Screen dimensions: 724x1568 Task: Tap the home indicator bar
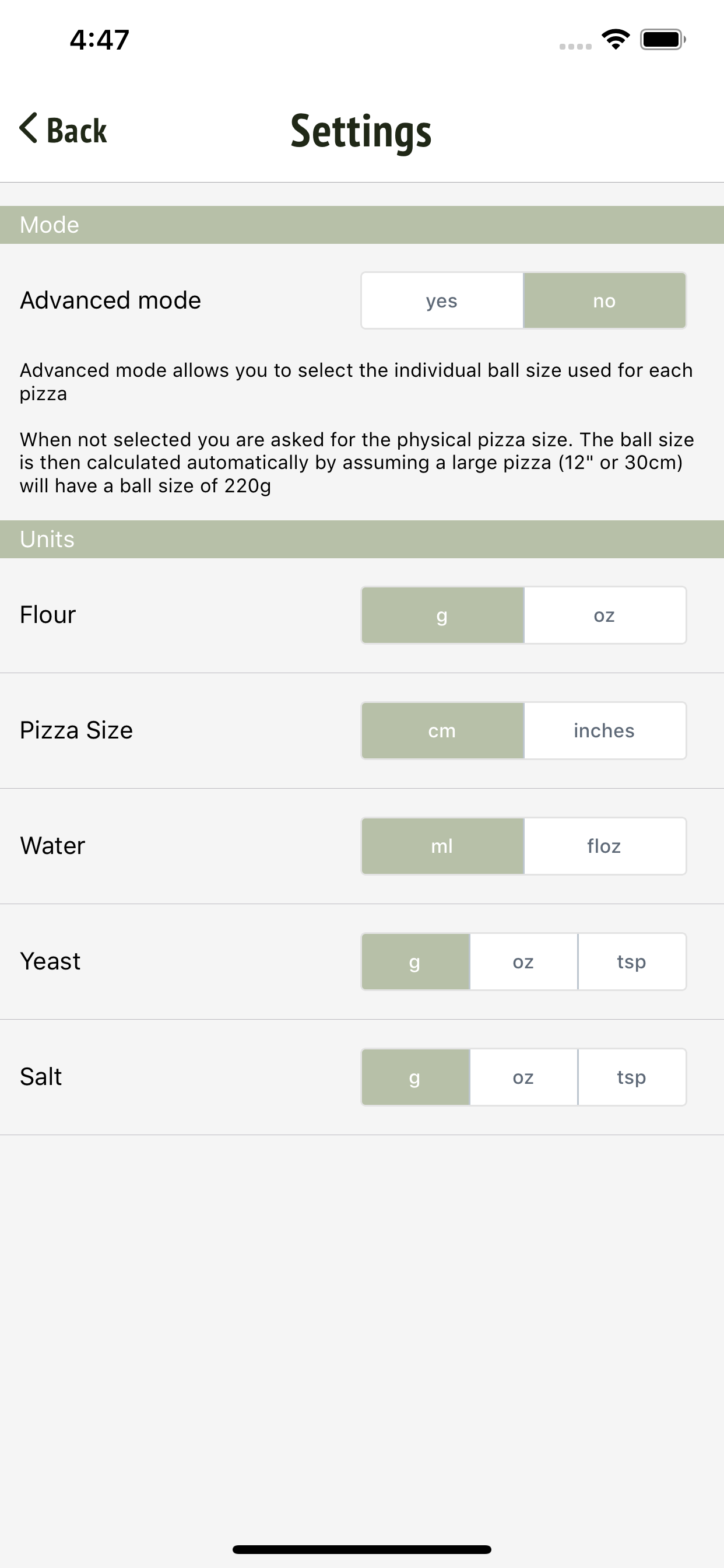click(x=361, y=1549)
